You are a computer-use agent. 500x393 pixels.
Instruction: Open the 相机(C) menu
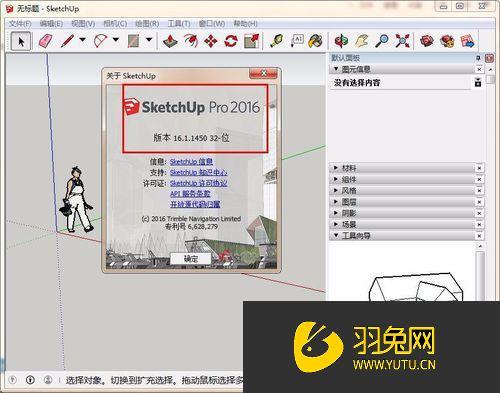click(x=115, y=24)
